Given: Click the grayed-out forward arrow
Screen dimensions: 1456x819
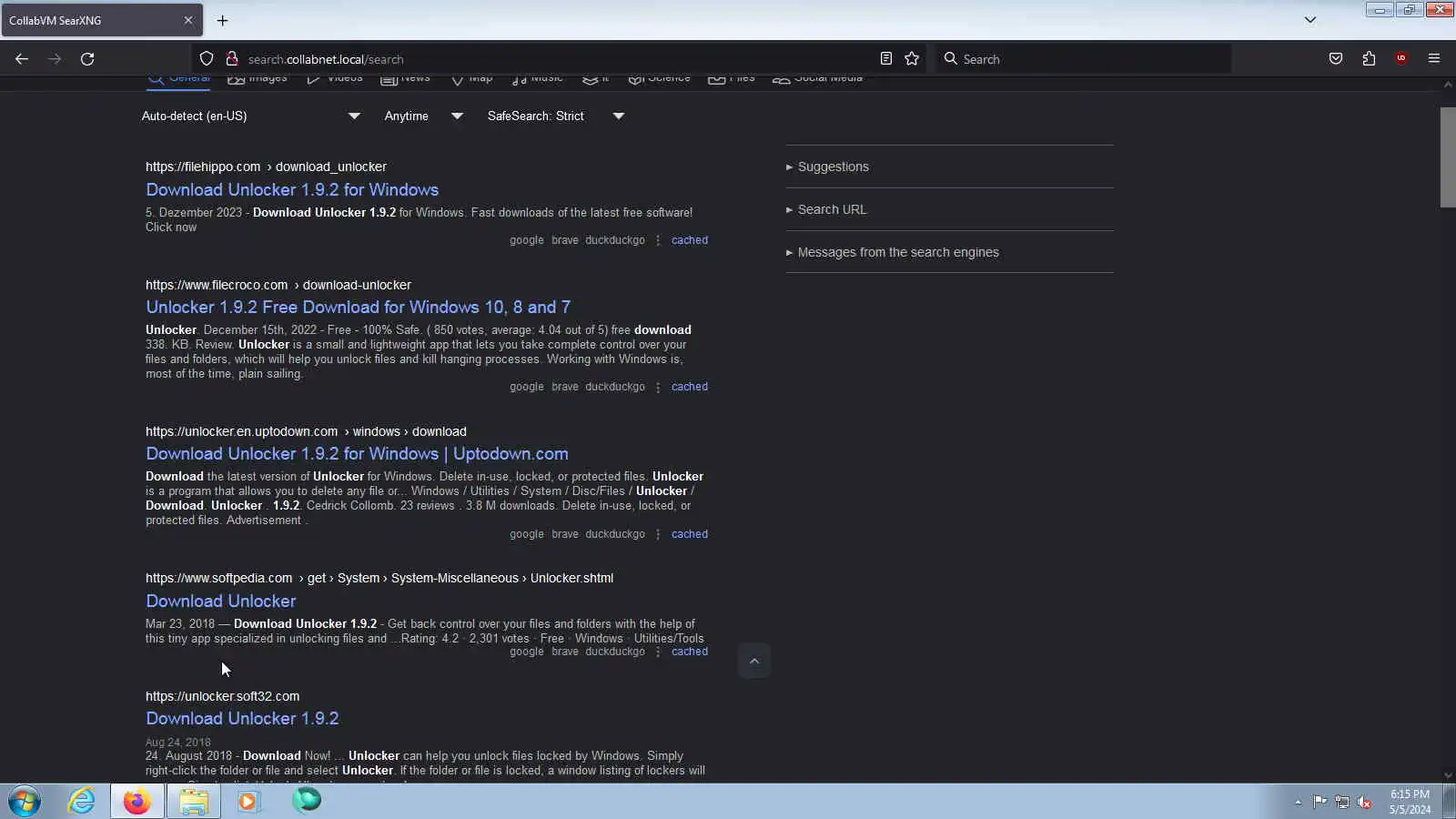Looking at the screenshot, I should click(55, 59).
